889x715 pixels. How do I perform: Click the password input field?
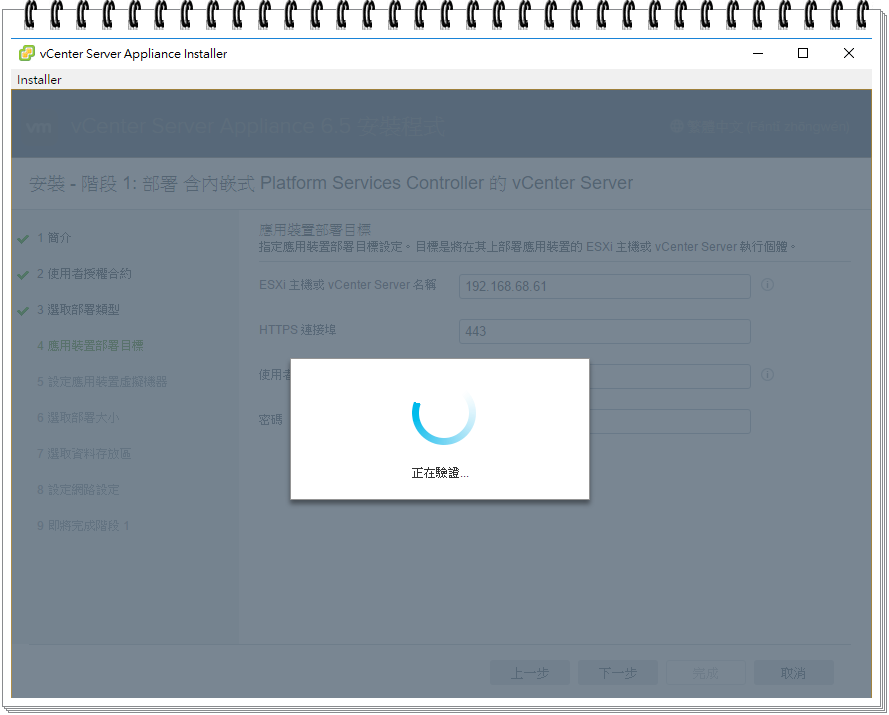click(x=670, y=421)
